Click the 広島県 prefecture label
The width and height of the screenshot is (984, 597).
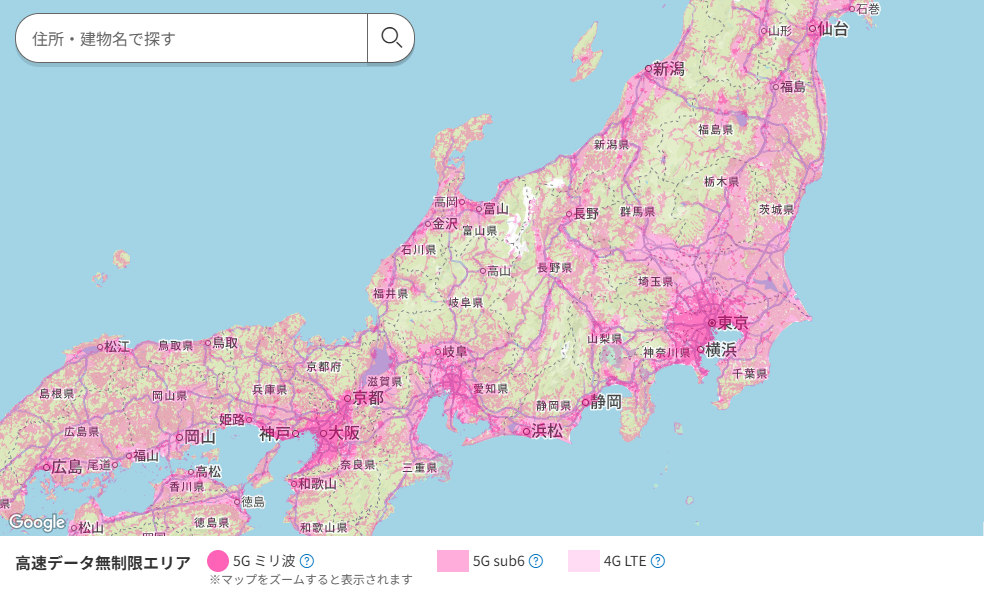[82, 432]
